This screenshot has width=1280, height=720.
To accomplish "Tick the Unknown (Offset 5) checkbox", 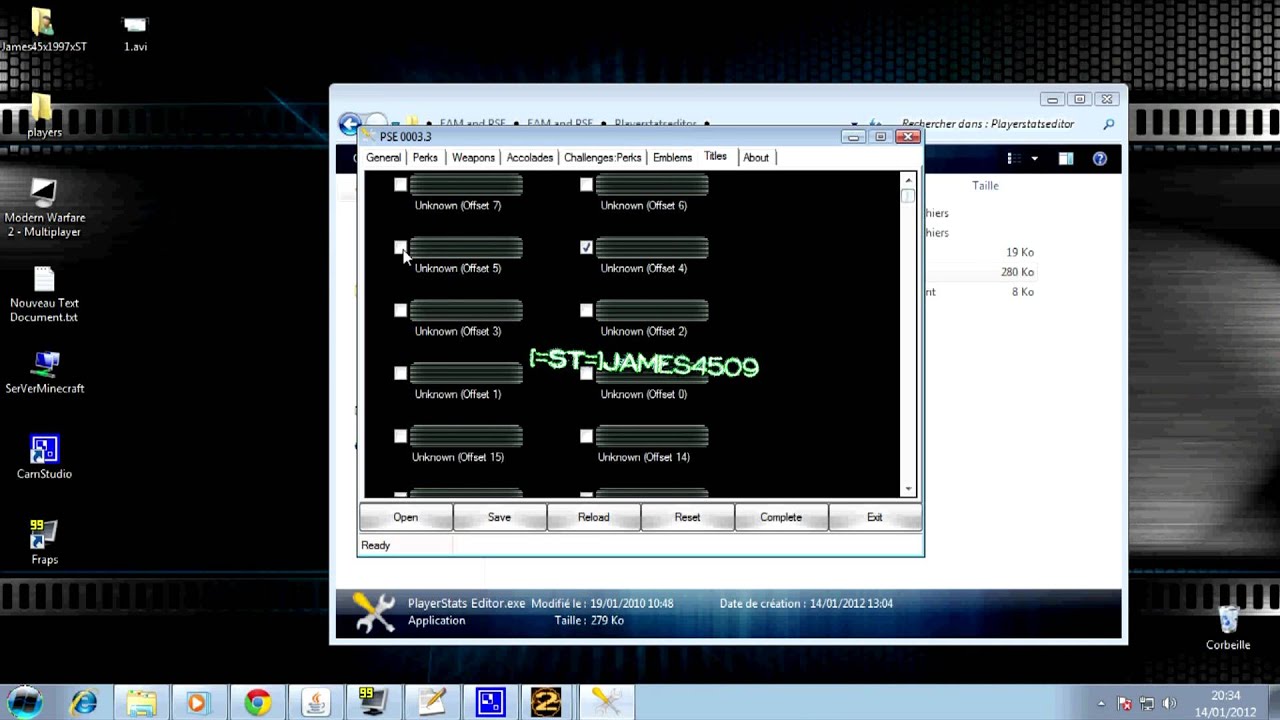I will 400,248.
